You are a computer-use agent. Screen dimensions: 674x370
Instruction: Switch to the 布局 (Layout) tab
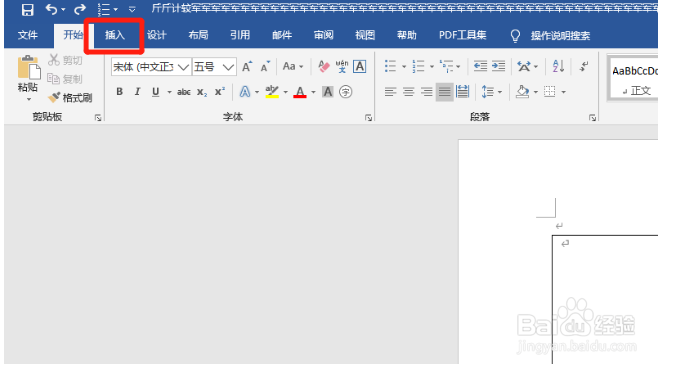(x=198, y=35)
